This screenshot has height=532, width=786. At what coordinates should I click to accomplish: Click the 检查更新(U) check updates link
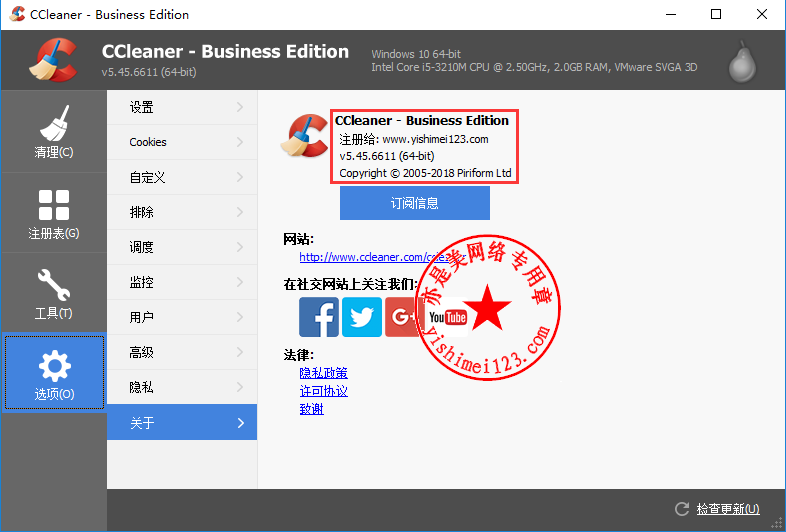click(x=728, y=509)
